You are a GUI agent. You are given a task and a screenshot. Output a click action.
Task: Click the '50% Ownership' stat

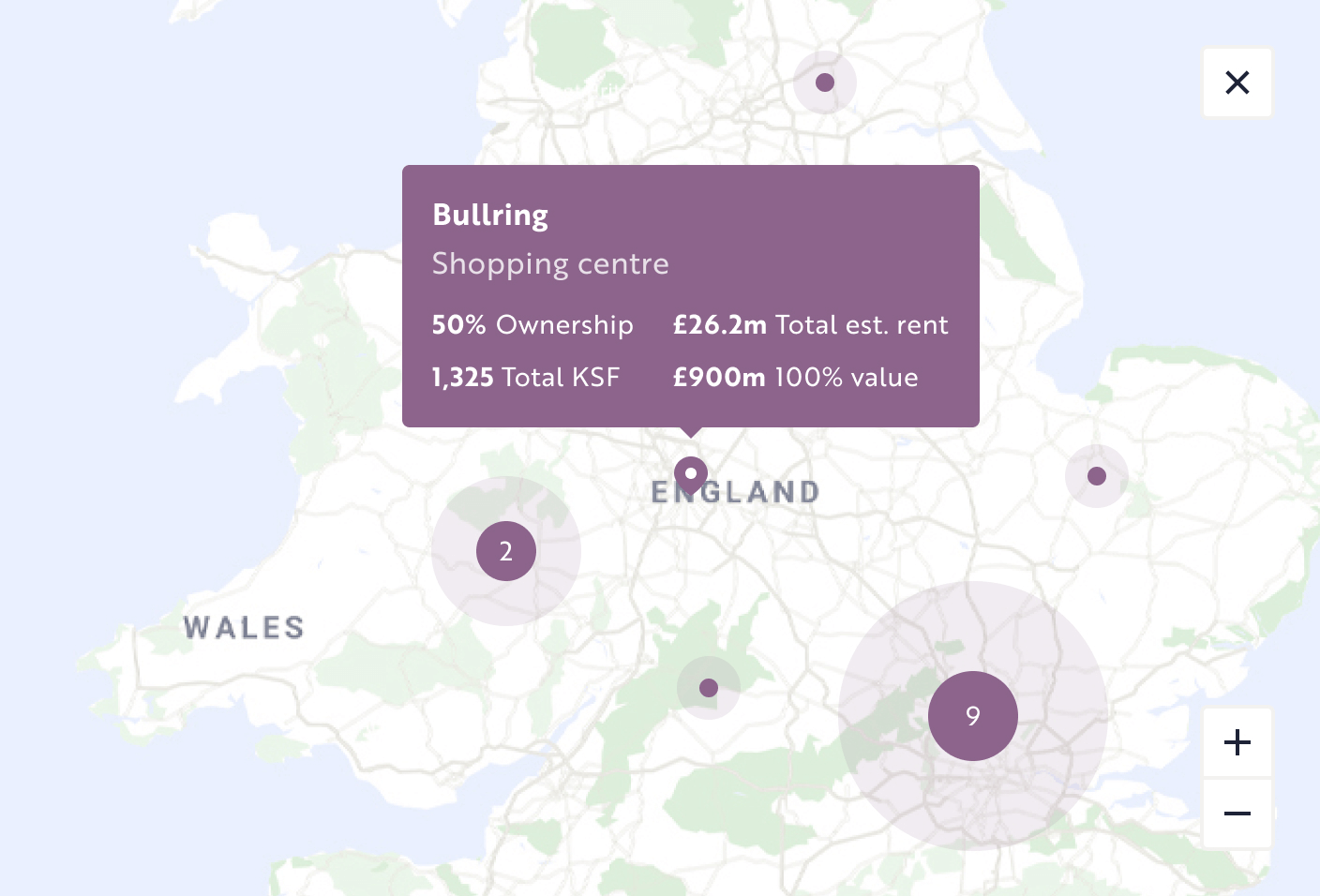pyautogui.click(x=532, y=324)
